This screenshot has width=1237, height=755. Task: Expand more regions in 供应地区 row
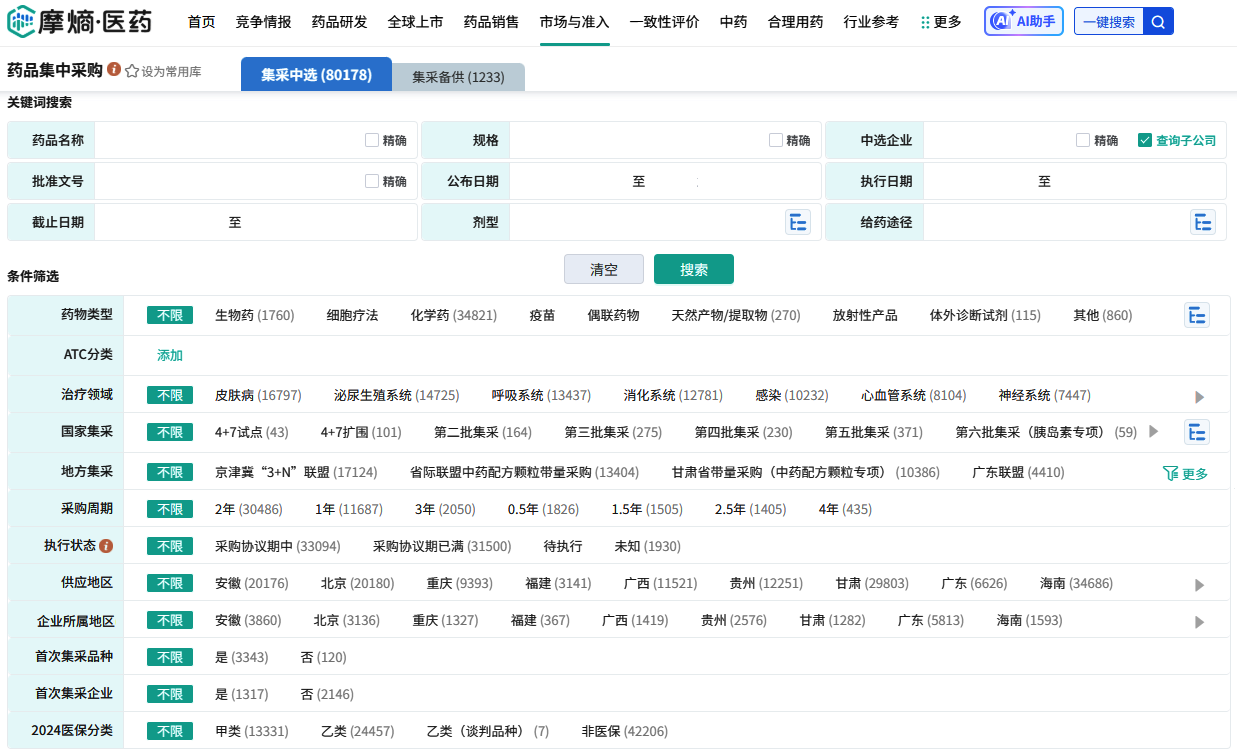point(1199,585)
